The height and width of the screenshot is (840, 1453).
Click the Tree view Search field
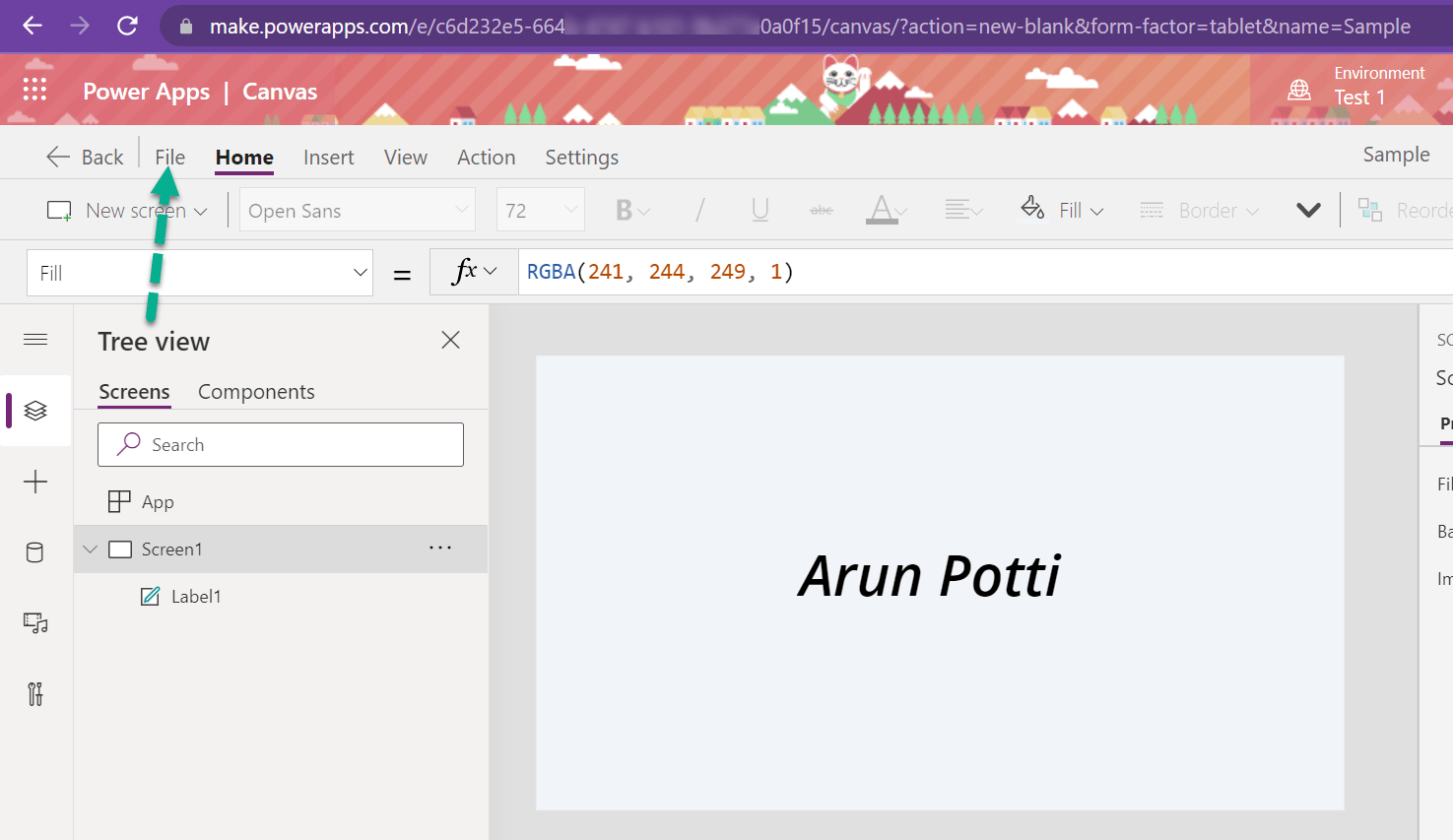click(x=281, y=445)
